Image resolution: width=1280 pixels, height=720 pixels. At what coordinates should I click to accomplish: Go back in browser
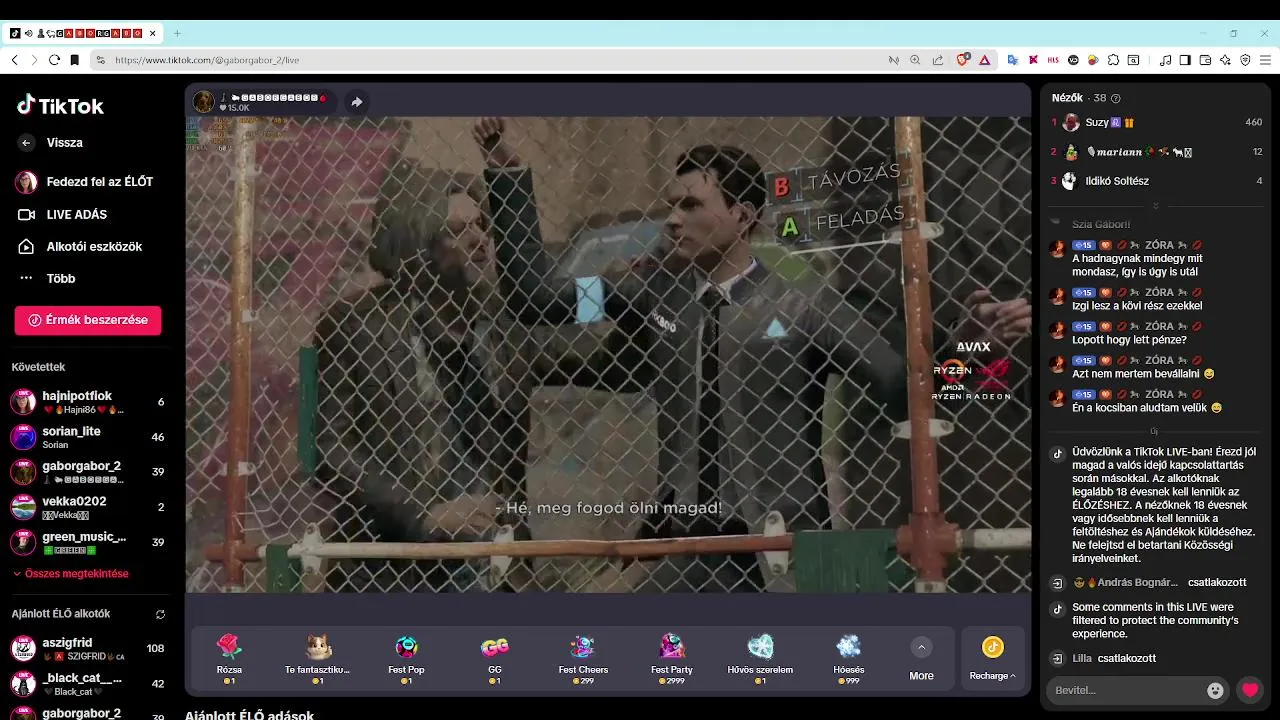[15, 60]
